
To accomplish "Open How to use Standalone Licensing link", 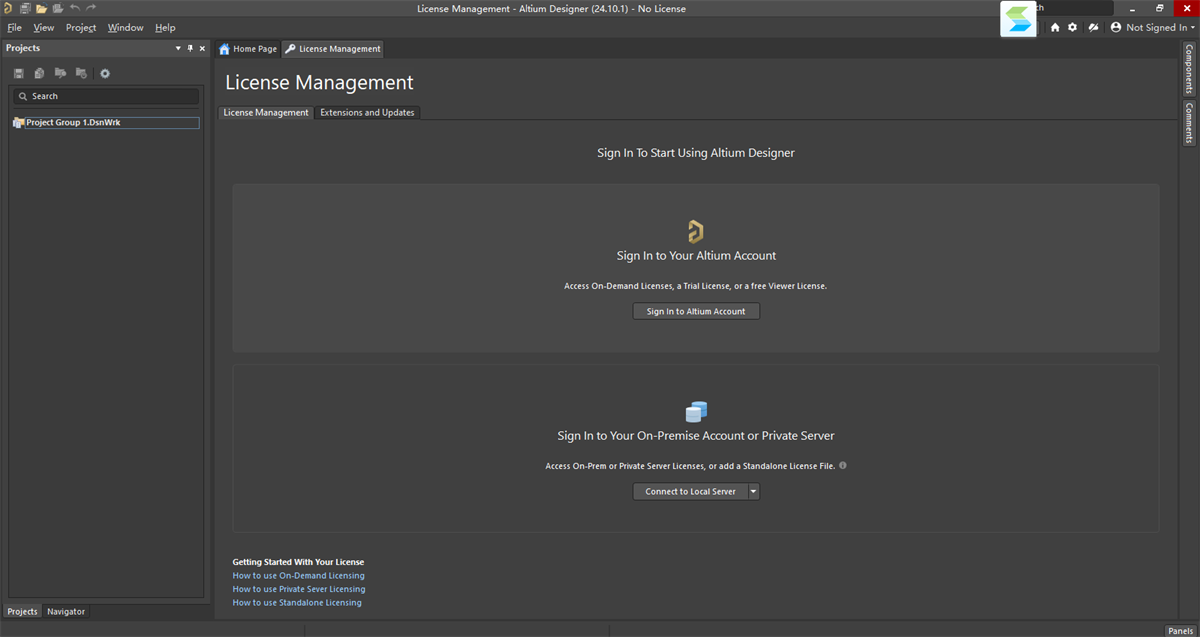I will tap(297, 602).
